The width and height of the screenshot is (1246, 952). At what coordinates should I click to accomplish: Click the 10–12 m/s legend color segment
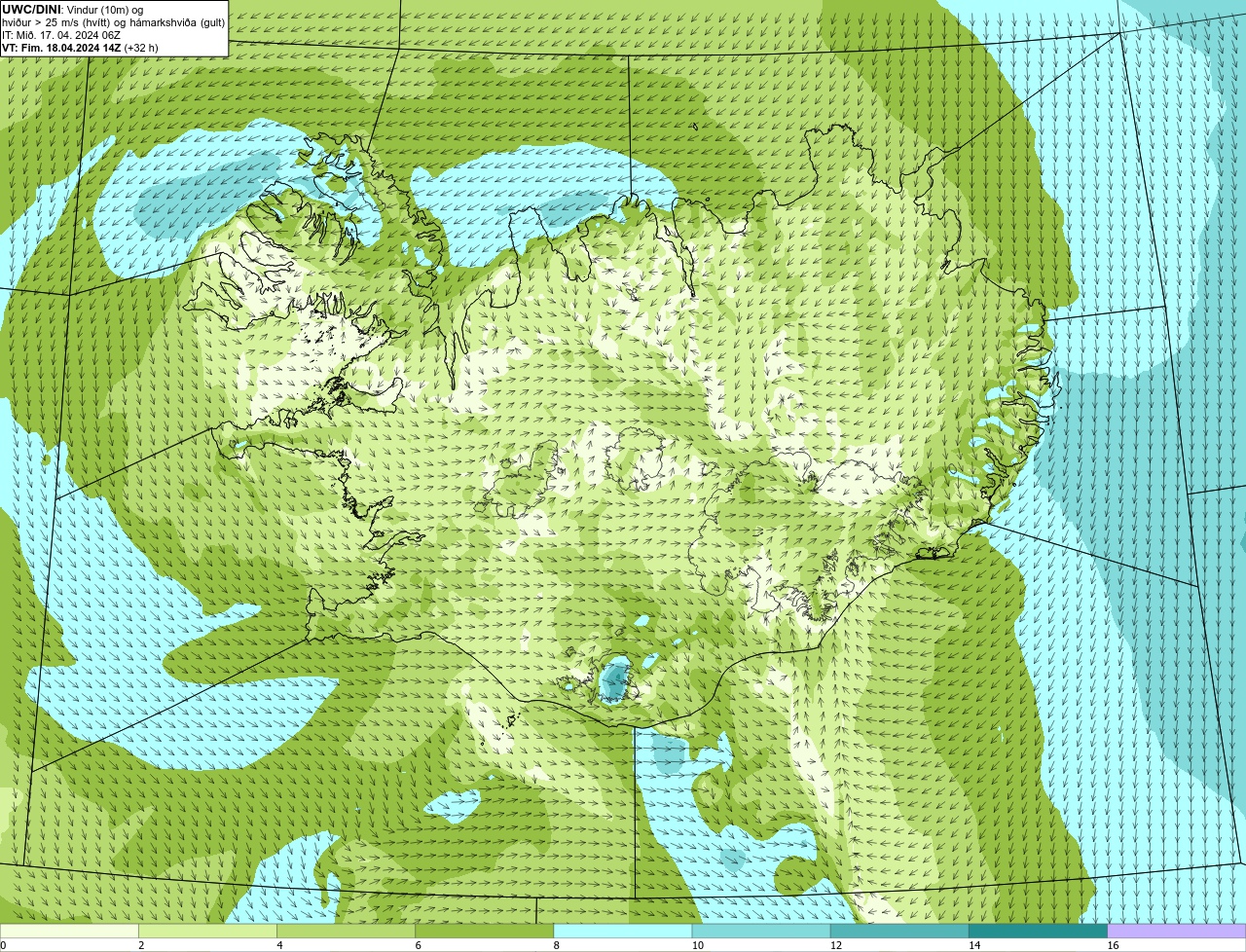761,931
